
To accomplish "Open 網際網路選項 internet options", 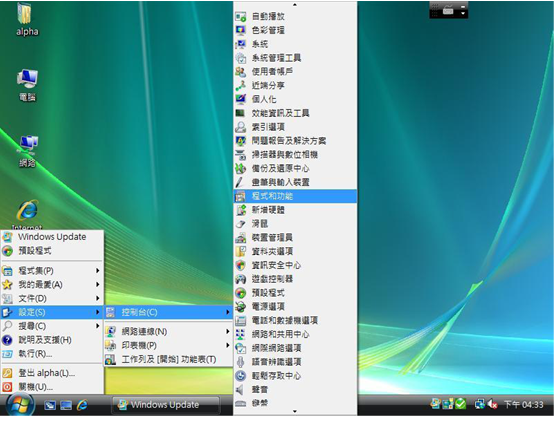I will tap(295, 348).
